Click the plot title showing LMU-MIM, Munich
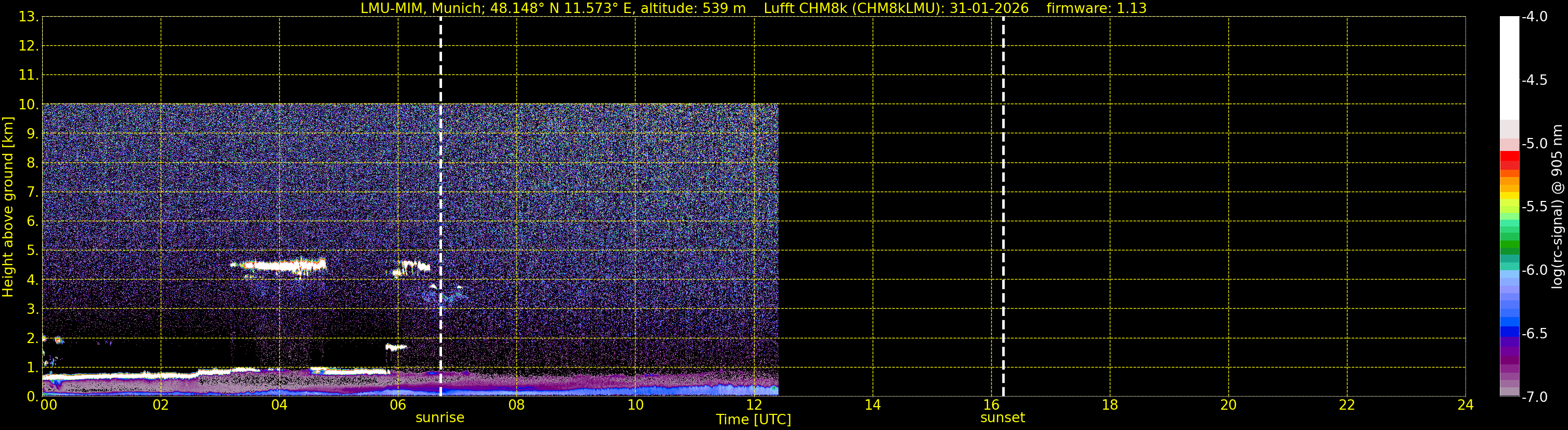This screenshot has height=430, width=1568. coord(553,8)
